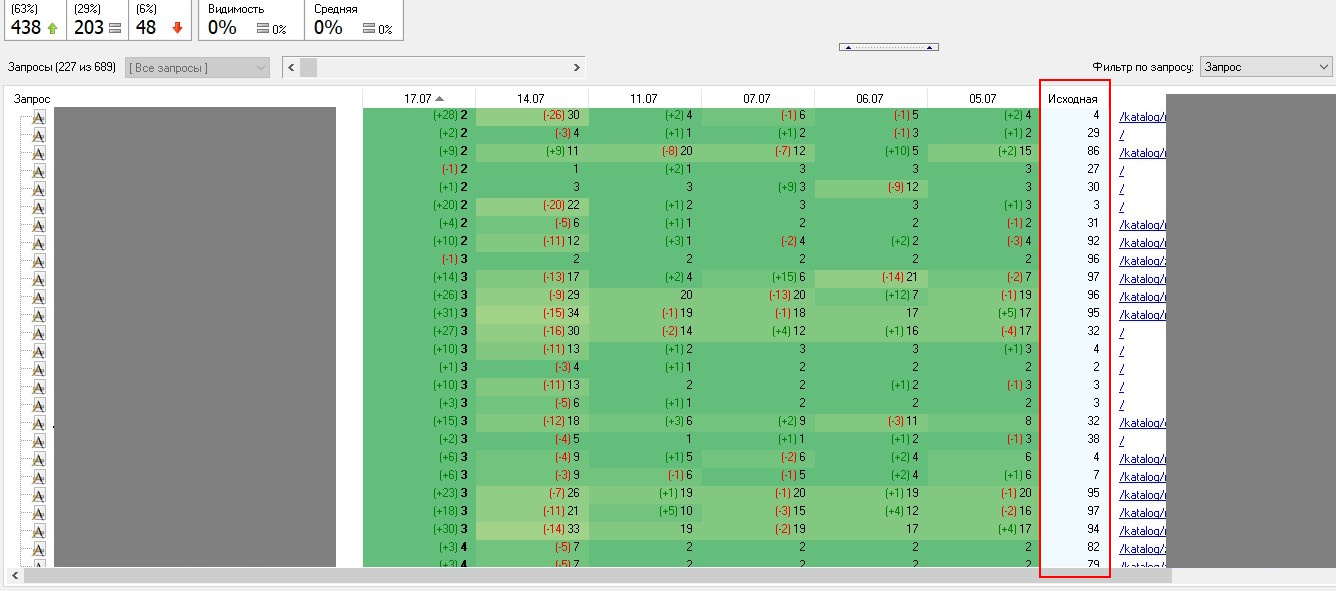The image size is (1336, 591).
Task: Sort by the 11.07 date column header
Action: click(644, 98)
